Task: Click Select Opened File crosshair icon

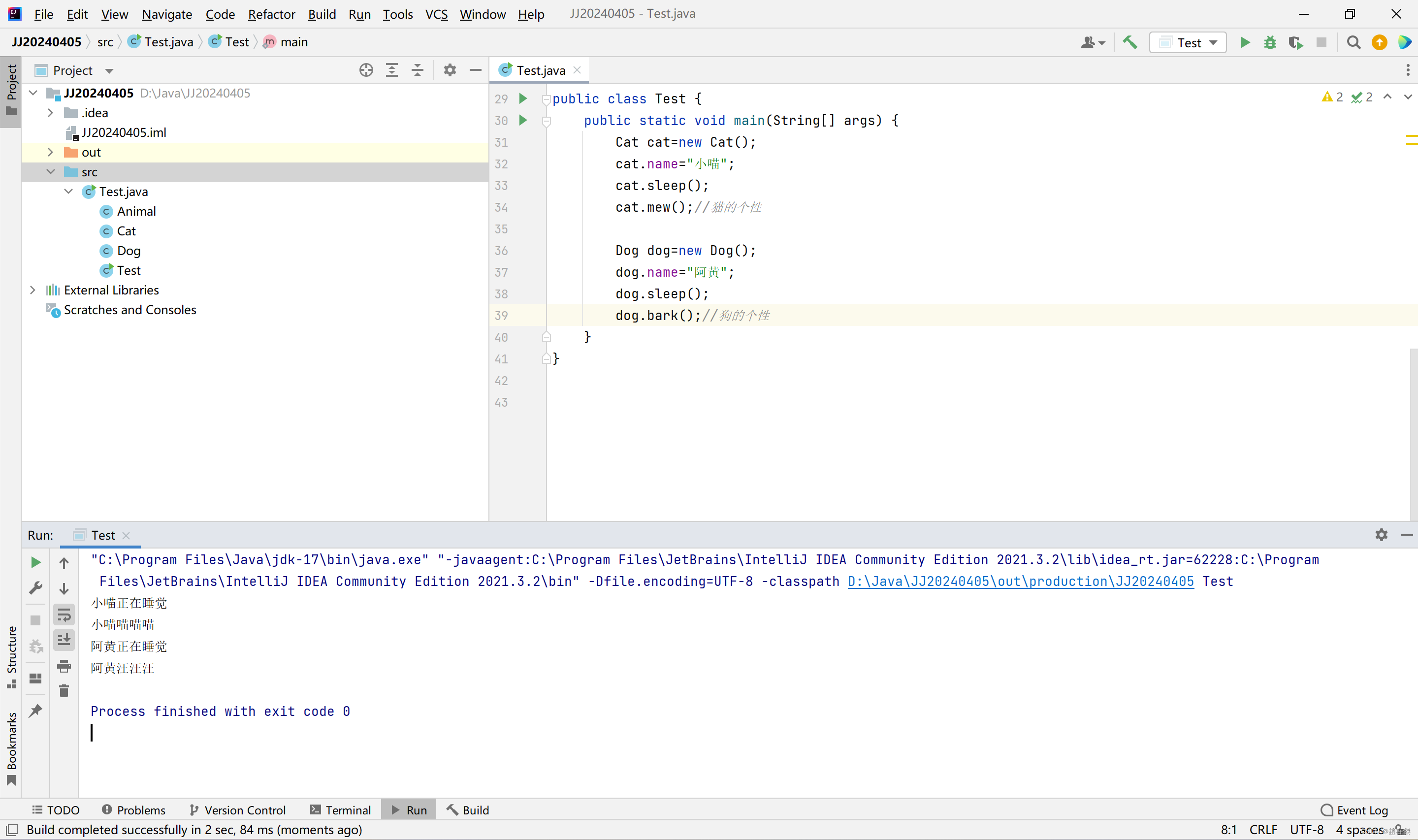Action: 366,70
